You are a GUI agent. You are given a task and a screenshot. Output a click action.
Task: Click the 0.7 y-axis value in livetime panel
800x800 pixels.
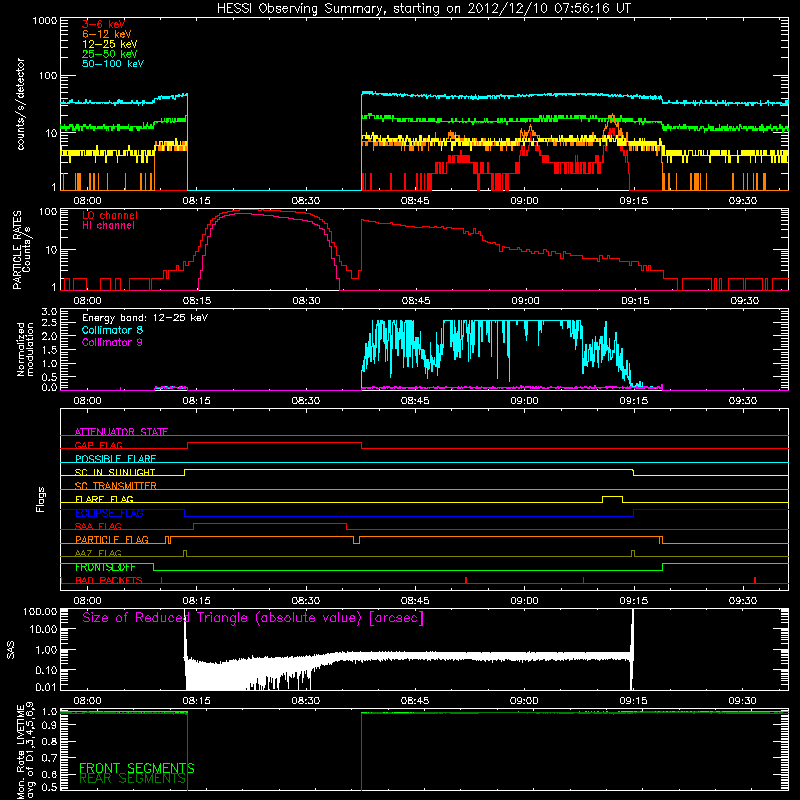[x=49, y=757]
